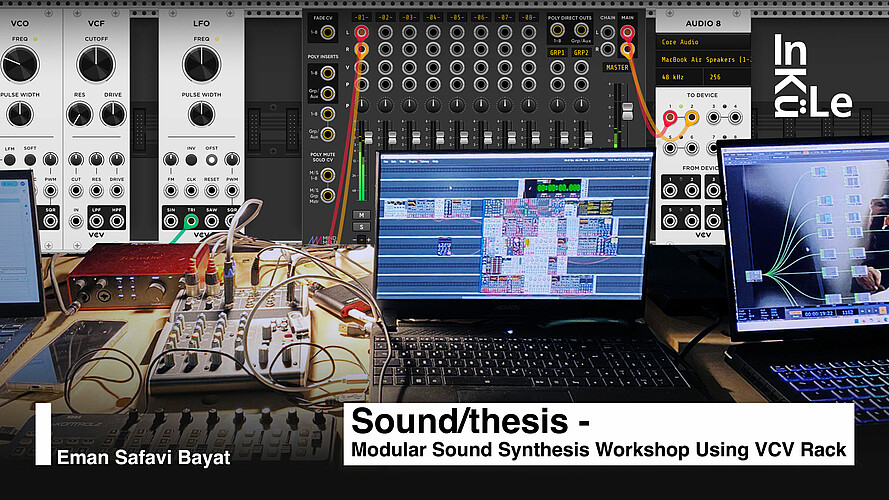Click the MASTER label on mixer

coord(617,67)
